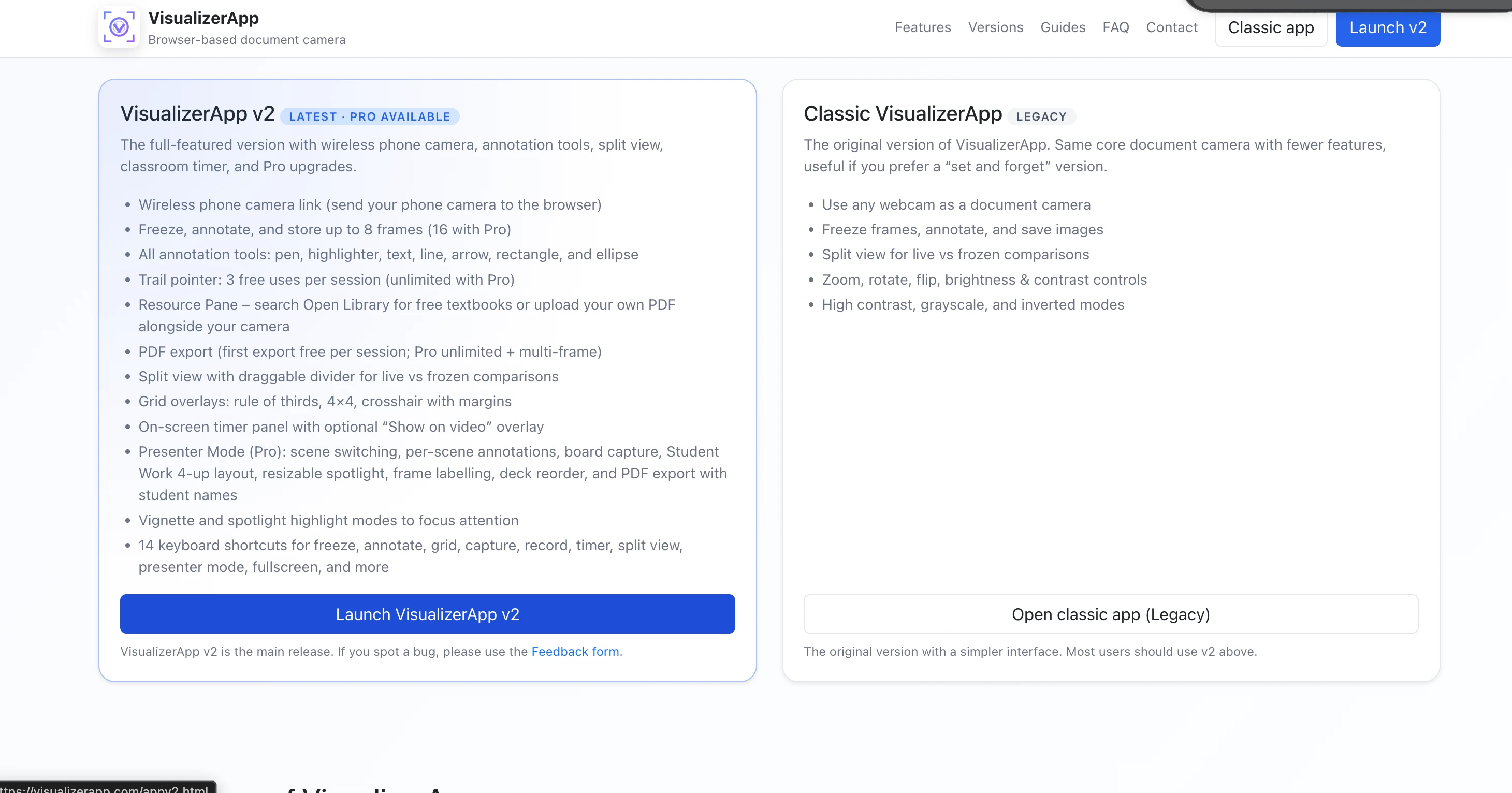Click the Latest · Pro Available badge
Viewport: 1512px width, 793px height.
pos(369,116)
